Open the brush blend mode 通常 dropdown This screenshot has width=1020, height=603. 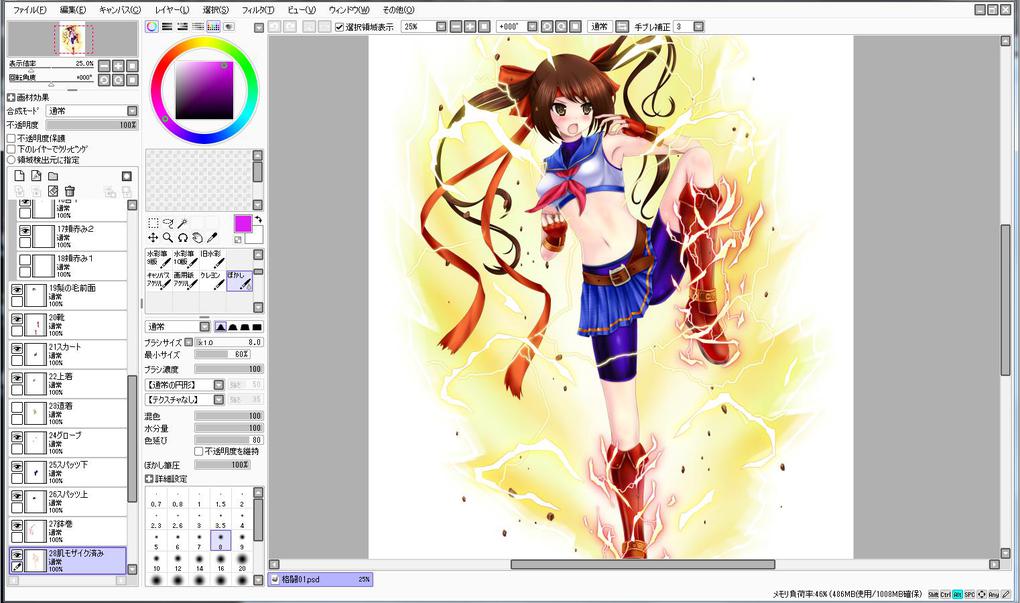(178, 327)
